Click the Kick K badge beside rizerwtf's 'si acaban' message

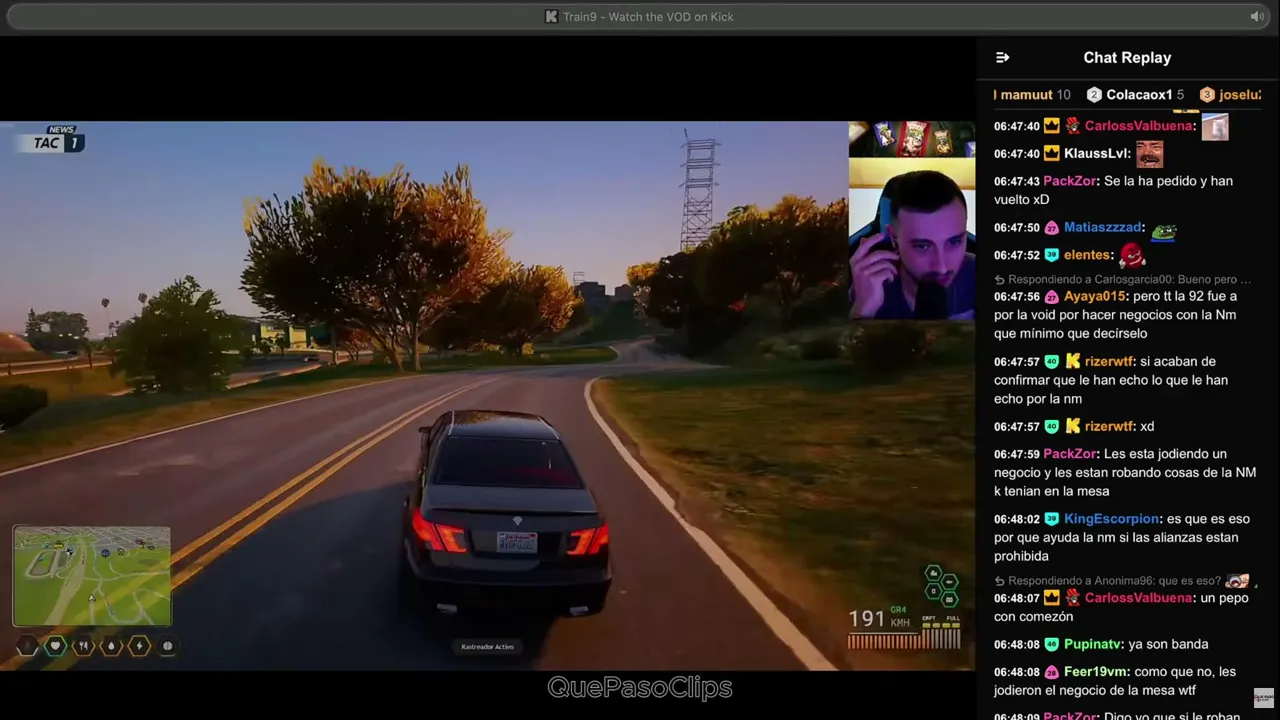click(1072, 362)
